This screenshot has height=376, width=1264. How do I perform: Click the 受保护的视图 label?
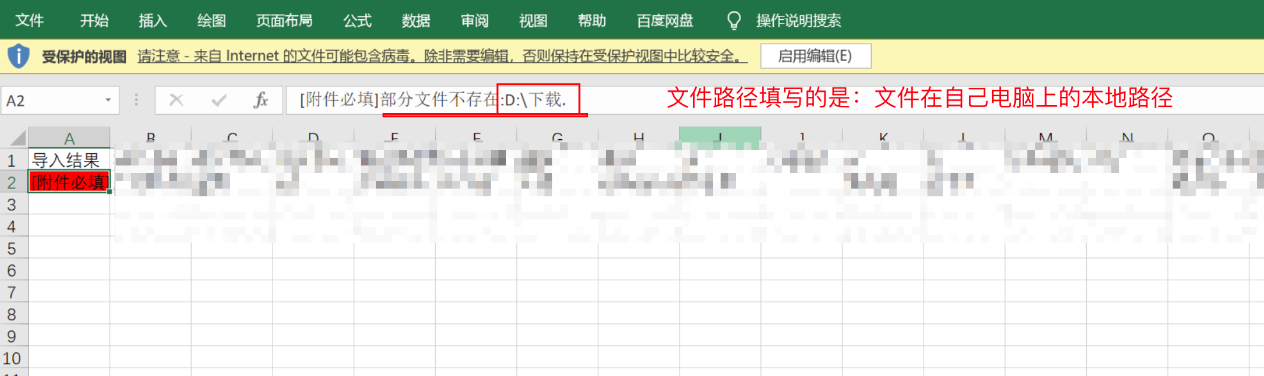pyautogui.click(x=84, y=56)
